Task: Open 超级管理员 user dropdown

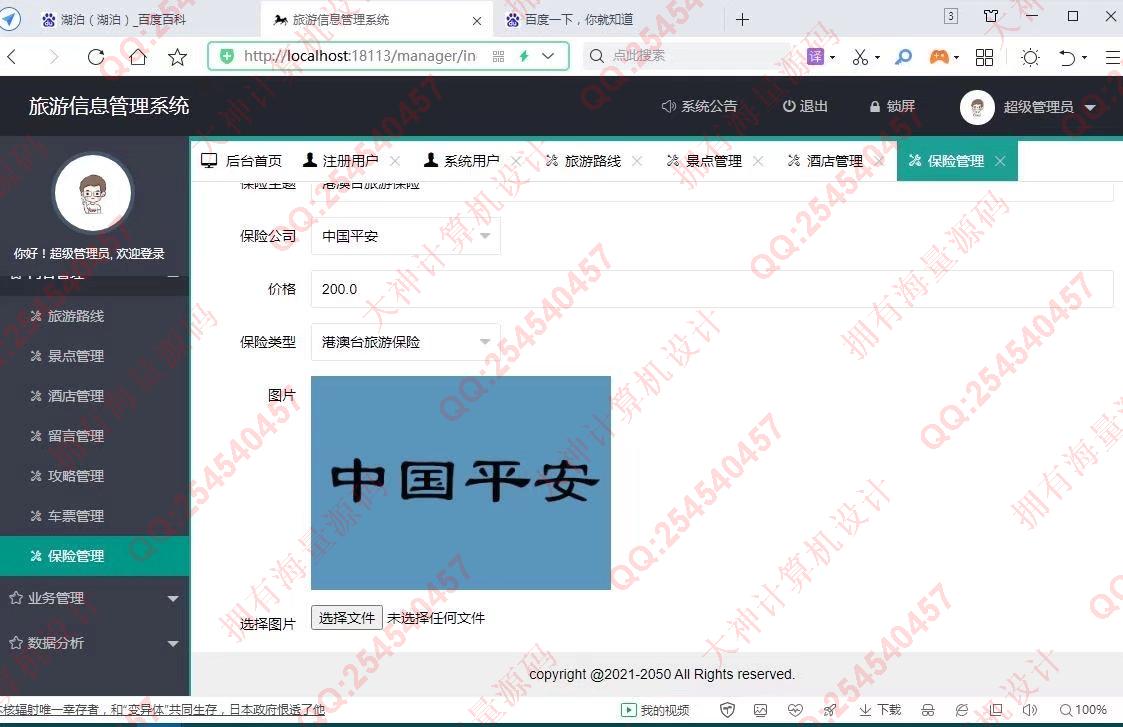Action: pyautogui.click(x=1049, y=107)
